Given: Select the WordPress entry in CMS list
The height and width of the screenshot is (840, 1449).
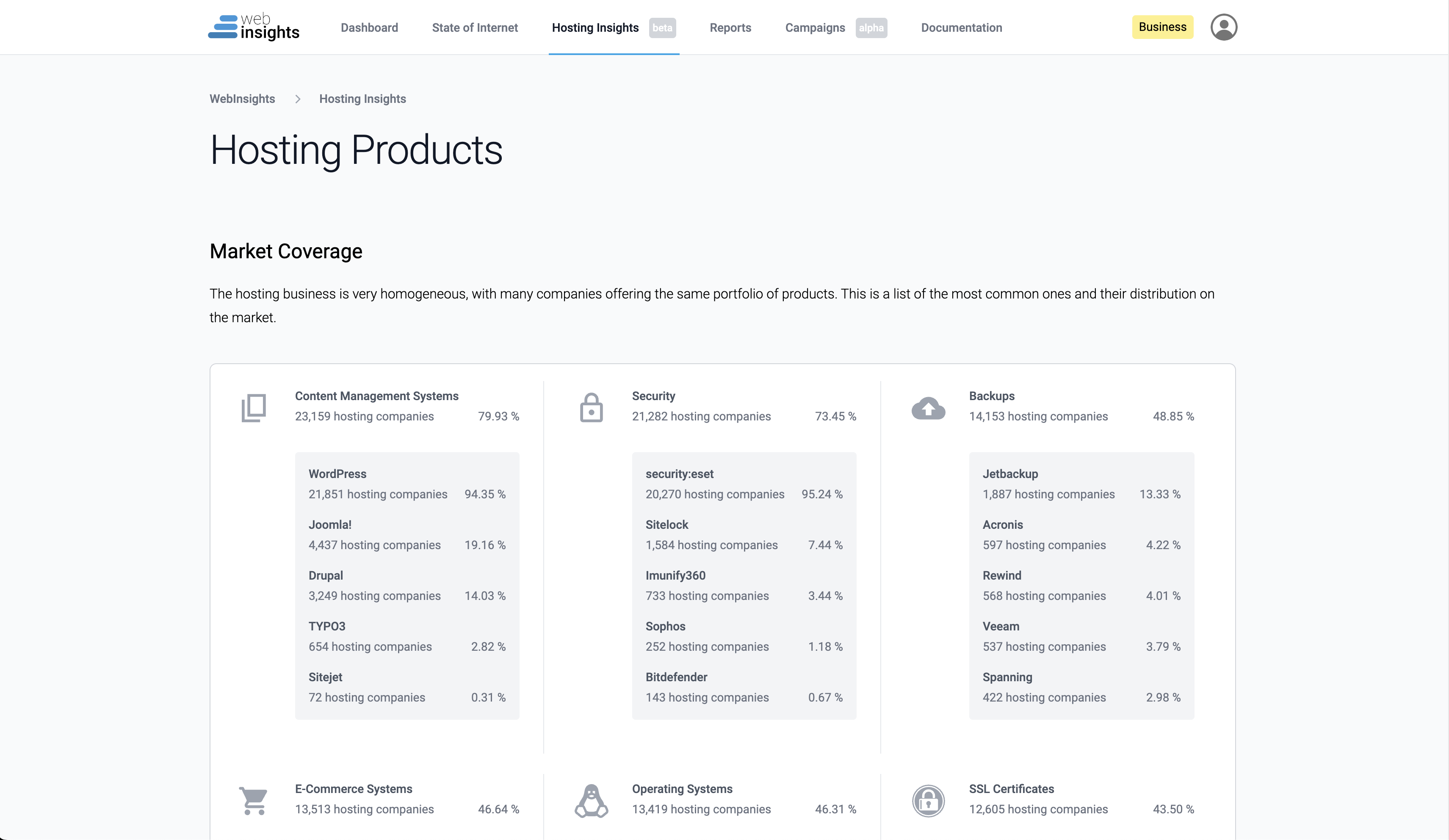Looking at the screenshot, I should (337, 474).
